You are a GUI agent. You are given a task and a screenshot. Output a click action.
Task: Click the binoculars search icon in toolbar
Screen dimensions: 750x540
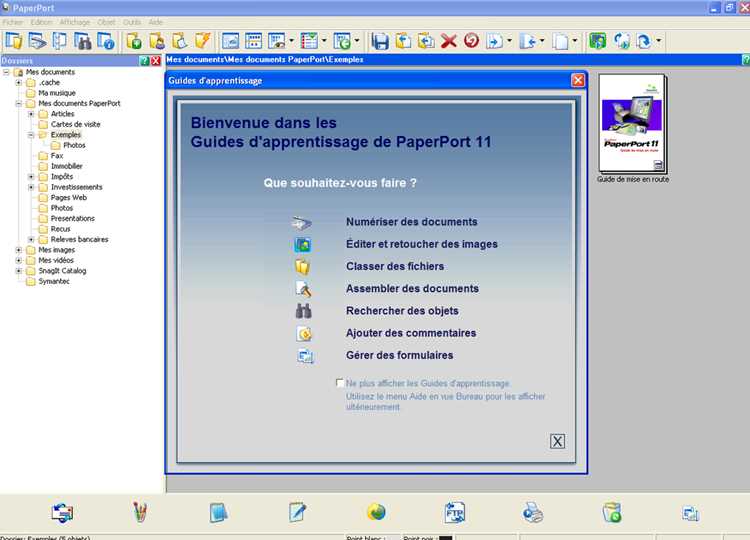click(82, 41)
